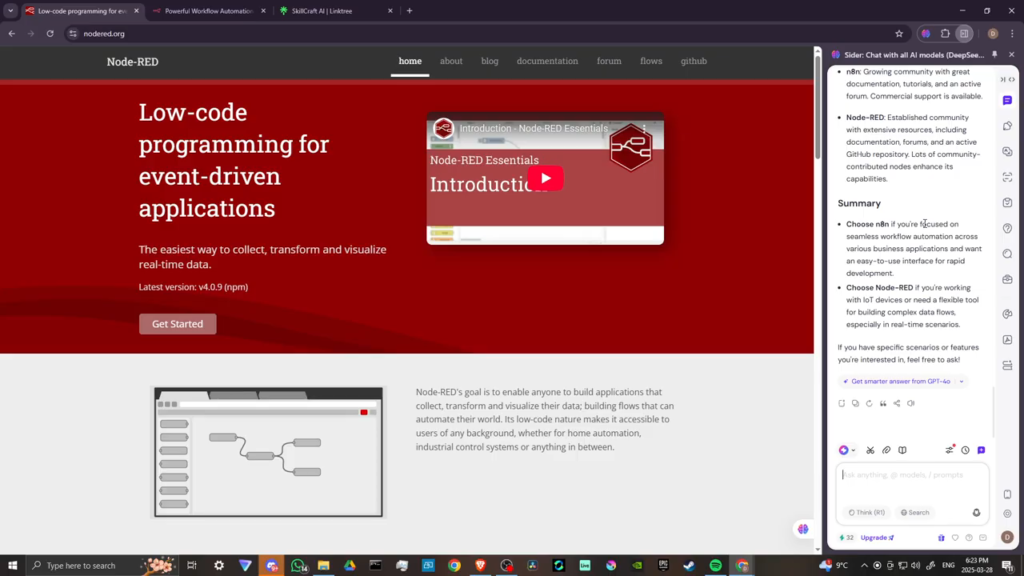Switch to Powerful Workflow Automation tab
Image resolution: width=1024 pixels, height=576 pixels.
(208, 11)
